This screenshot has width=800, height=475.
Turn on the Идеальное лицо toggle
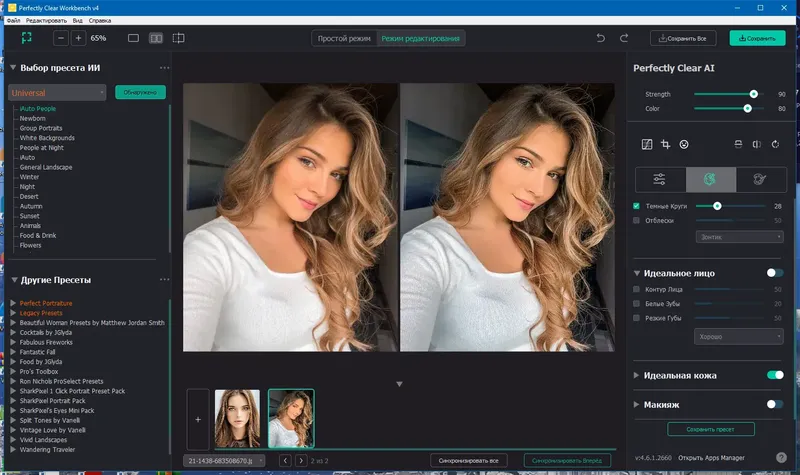(x=775, y=273)
